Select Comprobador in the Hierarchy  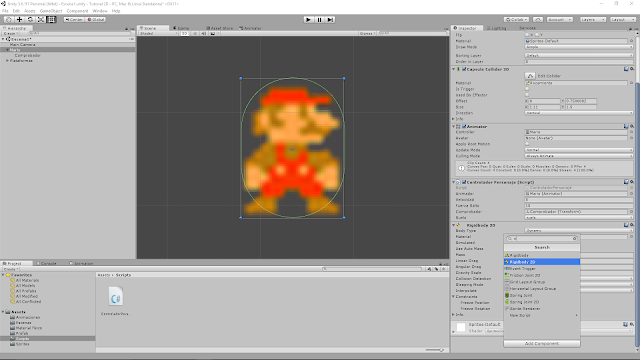(x=27, y=55)
